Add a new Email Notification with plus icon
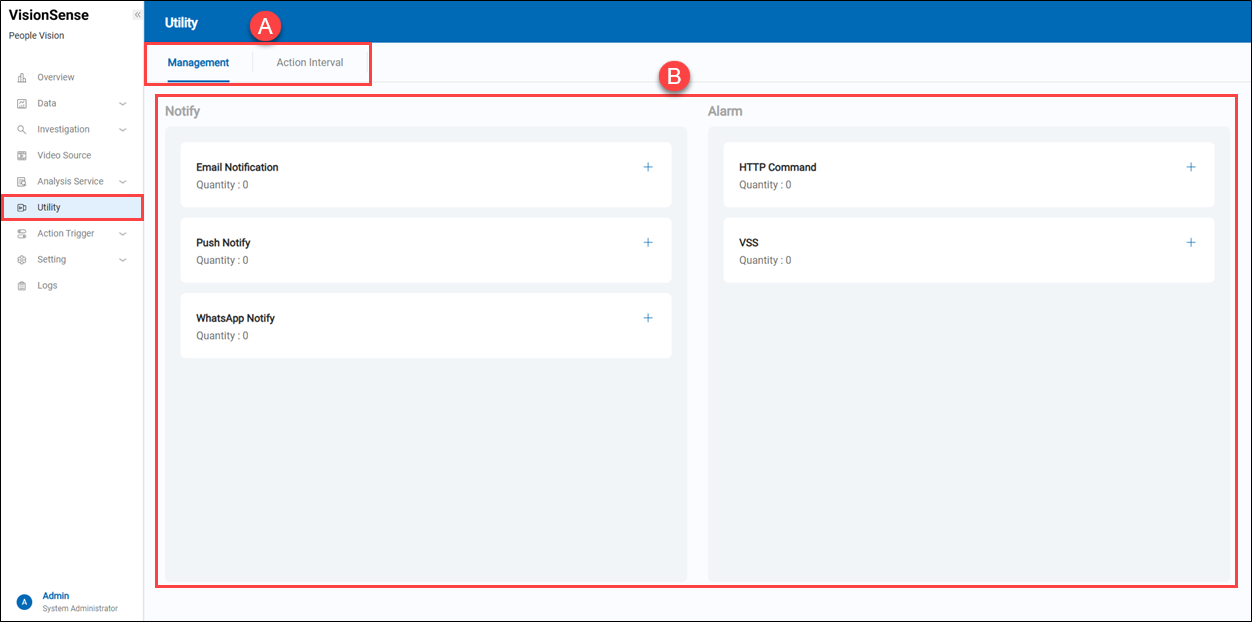Screen dimensions: 1252x622 648,167
